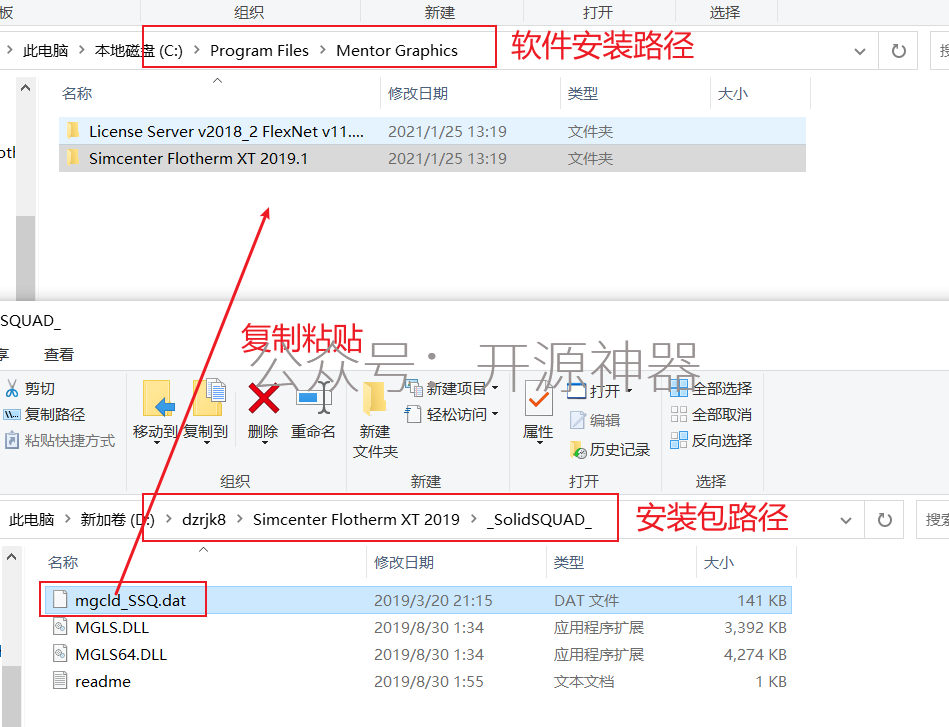
Task: Open Delete (删除) dropdown arrow
Action: click(264, 444)
